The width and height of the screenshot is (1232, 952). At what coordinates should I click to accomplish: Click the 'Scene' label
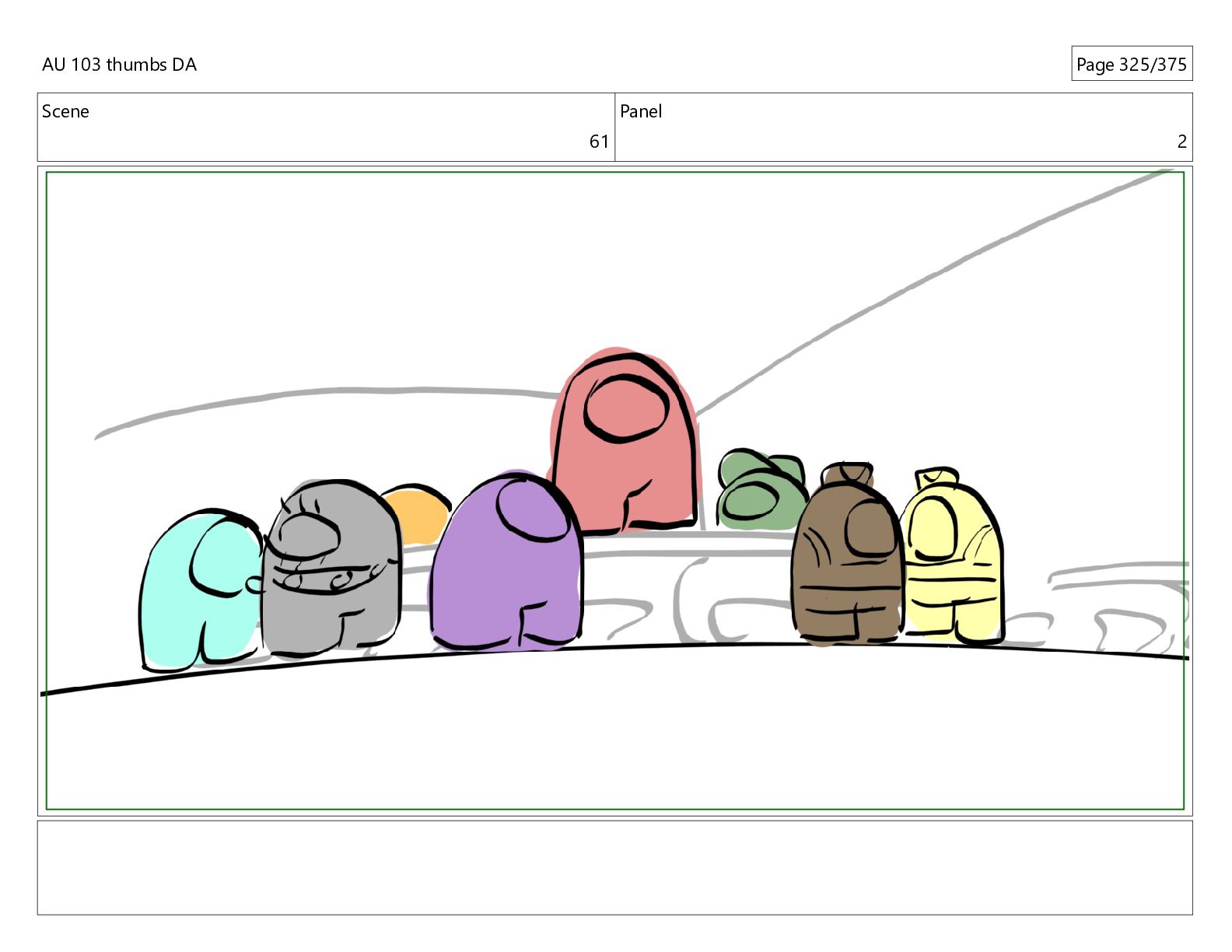pos(65,111)
